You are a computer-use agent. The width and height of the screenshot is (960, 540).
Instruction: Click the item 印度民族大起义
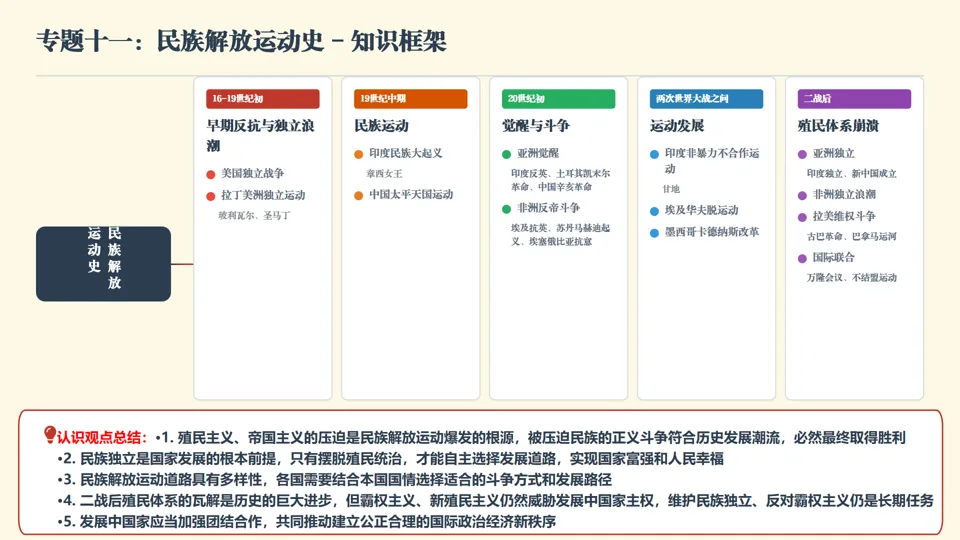click(x=405, y=154)
